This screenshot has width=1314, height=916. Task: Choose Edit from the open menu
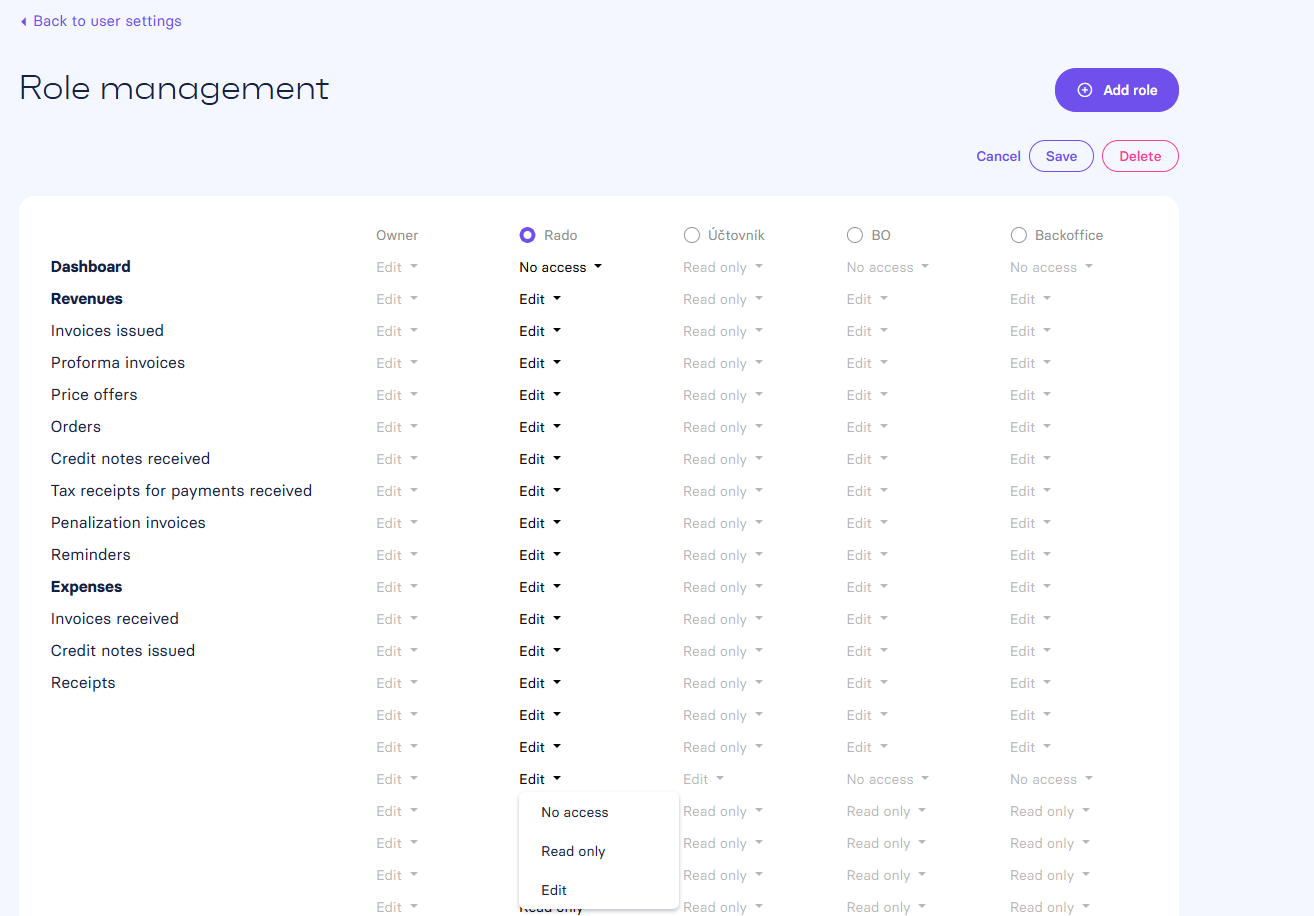[x=598, y=890]
